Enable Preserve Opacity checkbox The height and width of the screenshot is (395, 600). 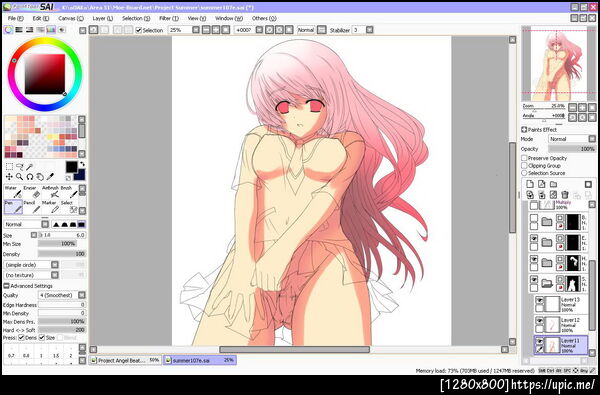tap(524, 158)
